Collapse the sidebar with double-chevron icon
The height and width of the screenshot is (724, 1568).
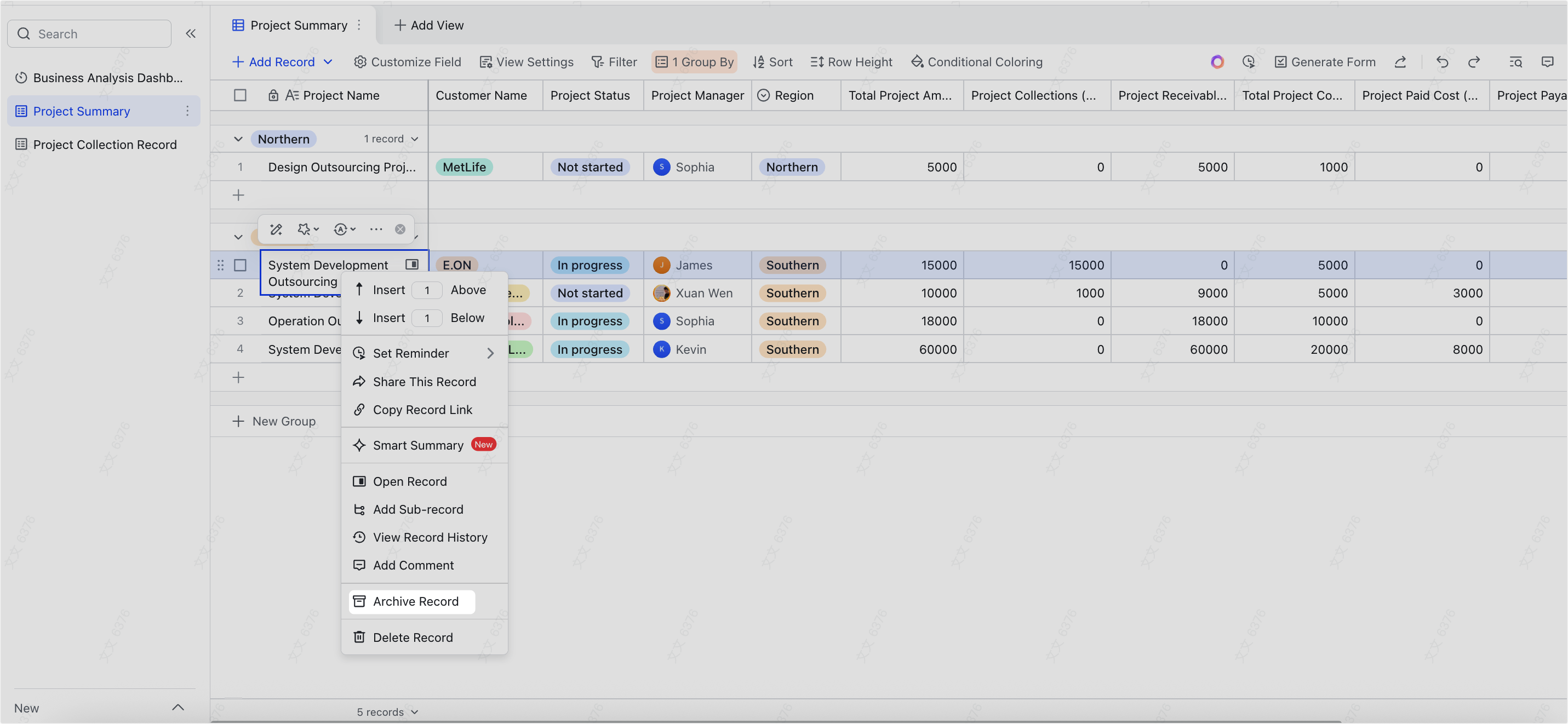pos(191,33)
